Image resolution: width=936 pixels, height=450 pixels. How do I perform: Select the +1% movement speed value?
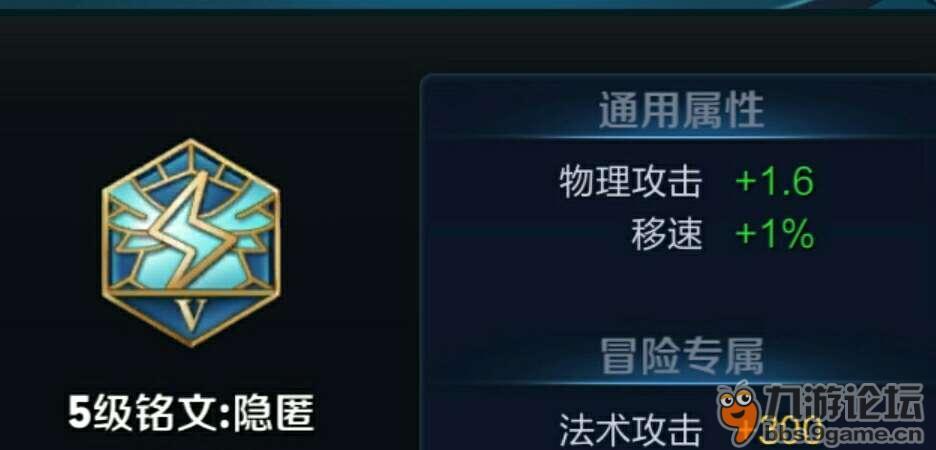point(774,234)
